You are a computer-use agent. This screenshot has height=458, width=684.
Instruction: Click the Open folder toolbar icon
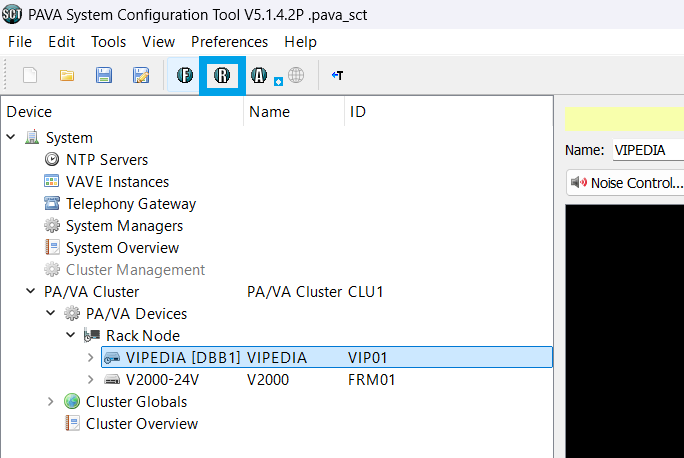click(x=67, y=75)
